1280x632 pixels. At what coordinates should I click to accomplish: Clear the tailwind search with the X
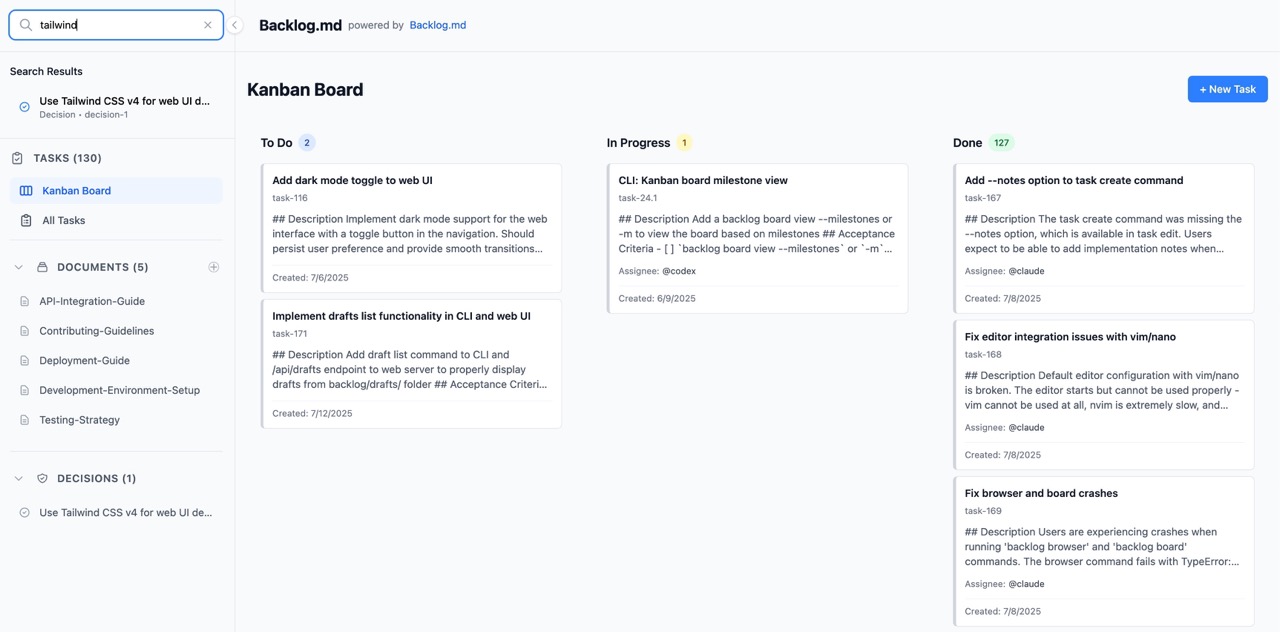pyautogui.click(x=207, y=24)
